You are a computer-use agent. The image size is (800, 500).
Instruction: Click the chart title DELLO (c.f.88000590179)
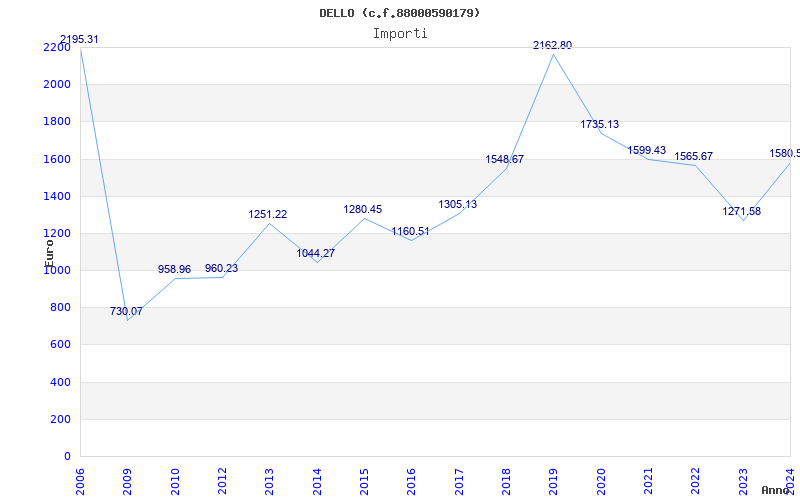[x=399, y=13]
